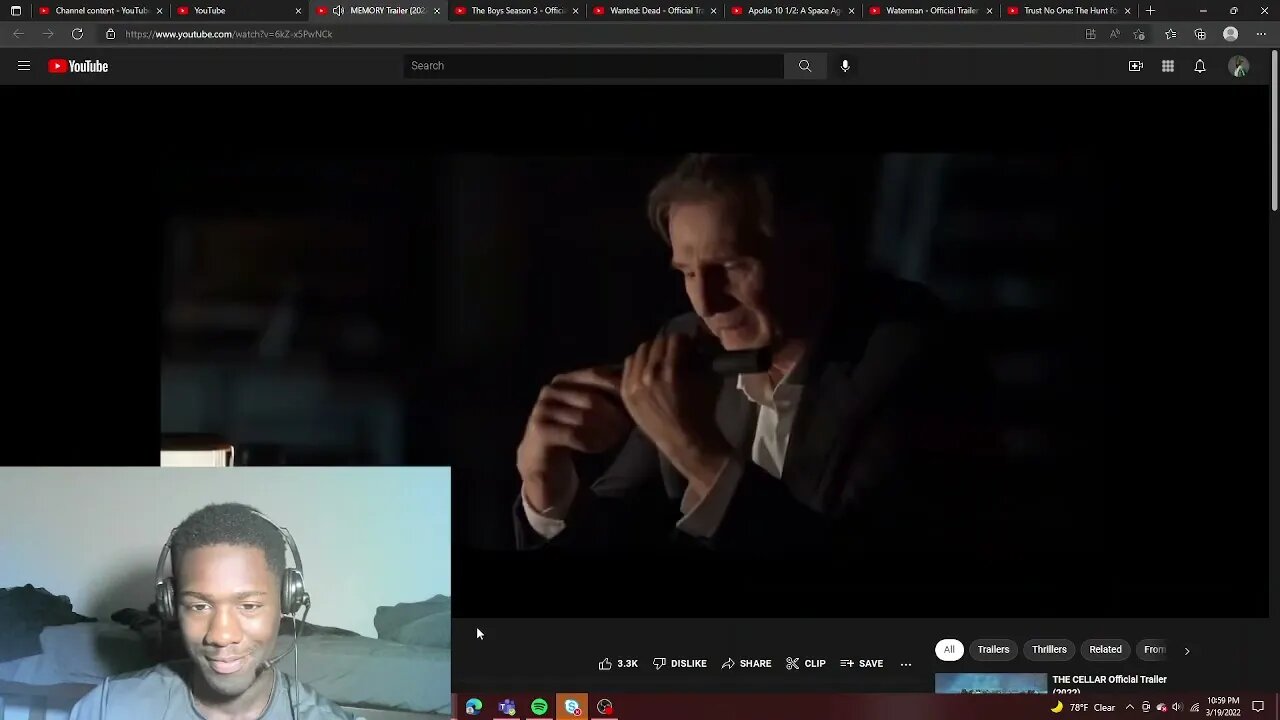Screen dimensions: 1280x720
Task: Switch to Channel content YouTube tab
Action: click(100, 11)
